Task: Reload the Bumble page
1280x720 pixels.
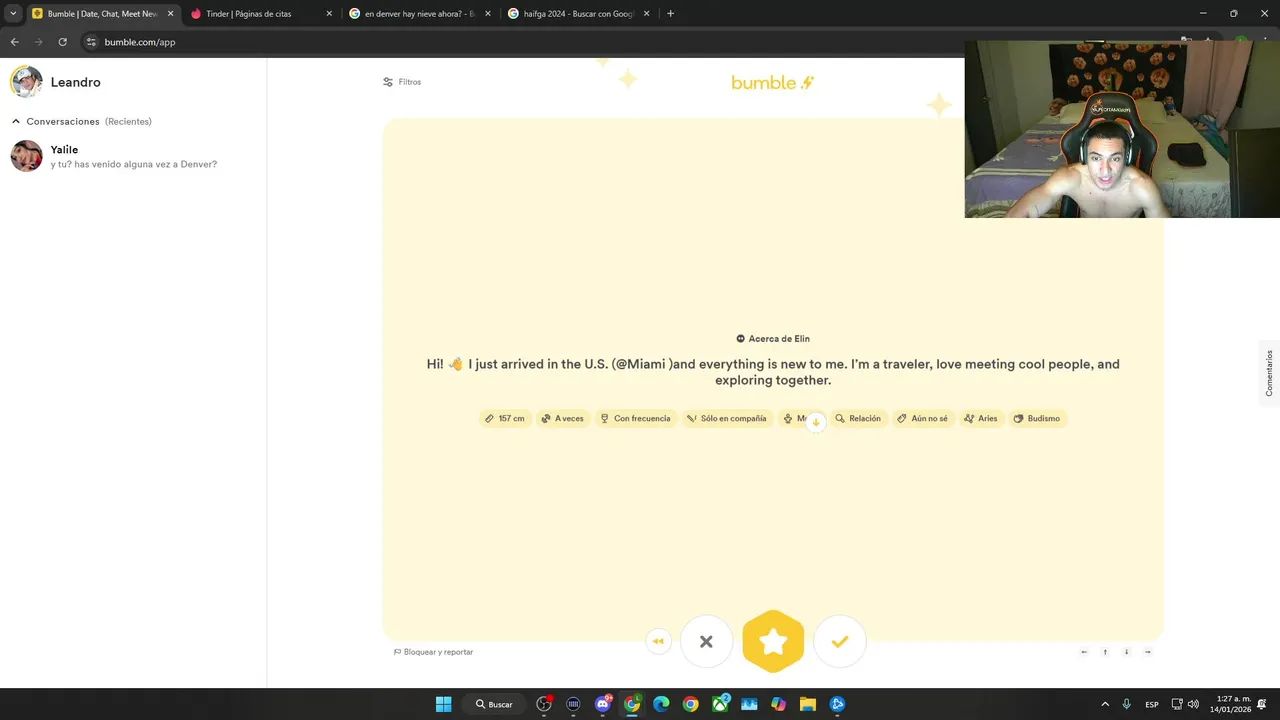Action: click(x=62, y=42)
